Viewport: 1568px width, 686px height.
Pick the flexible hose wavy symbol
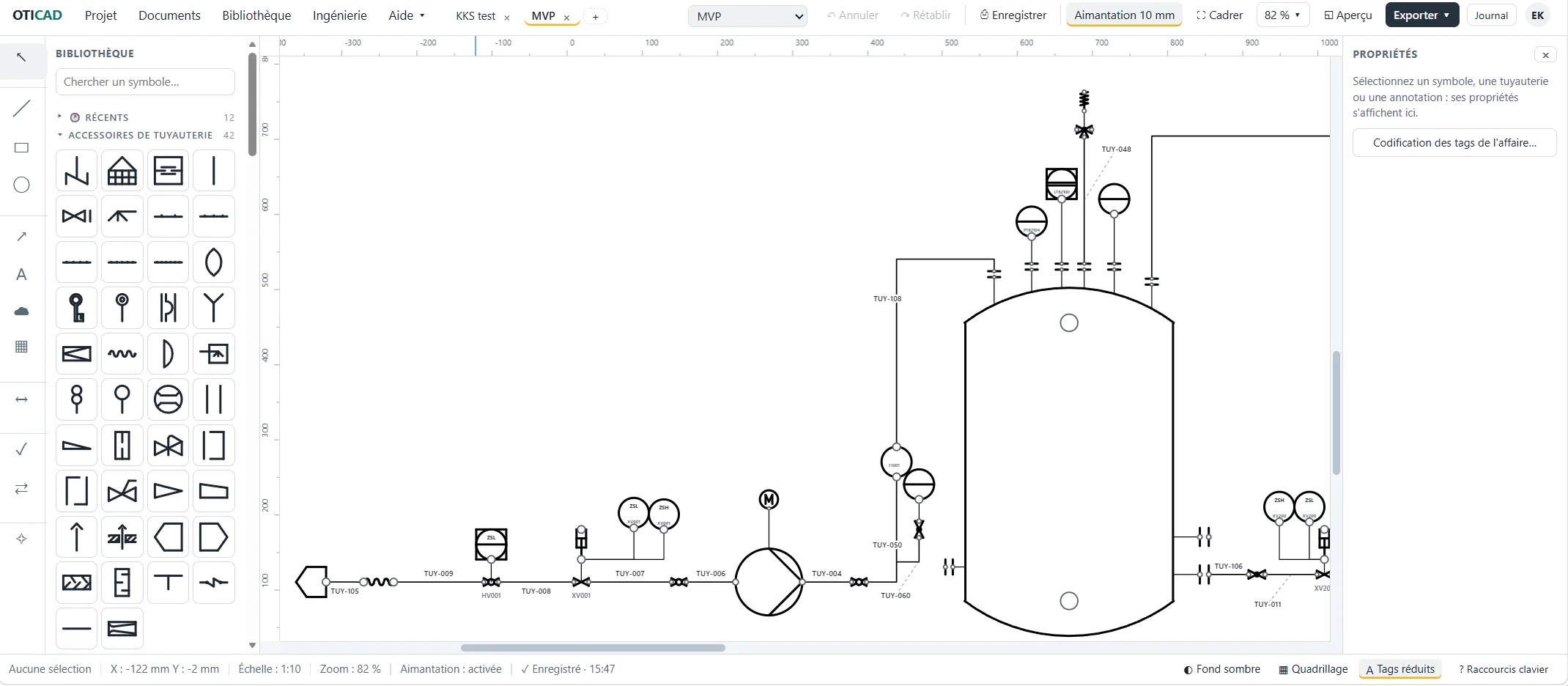tap(122, 354)
